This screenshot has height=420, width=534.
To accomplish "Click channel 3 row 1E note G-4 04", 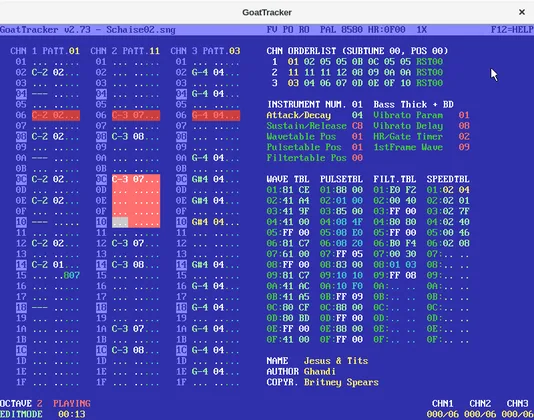I will coord(208,371).
